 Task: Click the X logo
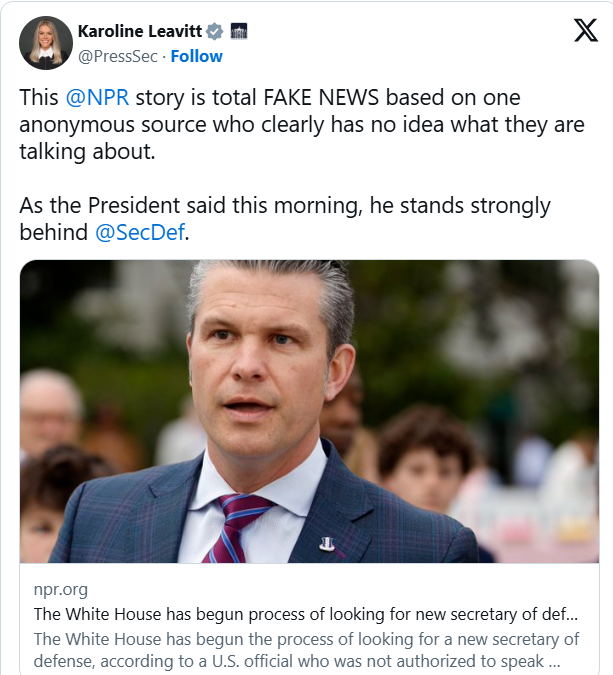tap(585, 31)
